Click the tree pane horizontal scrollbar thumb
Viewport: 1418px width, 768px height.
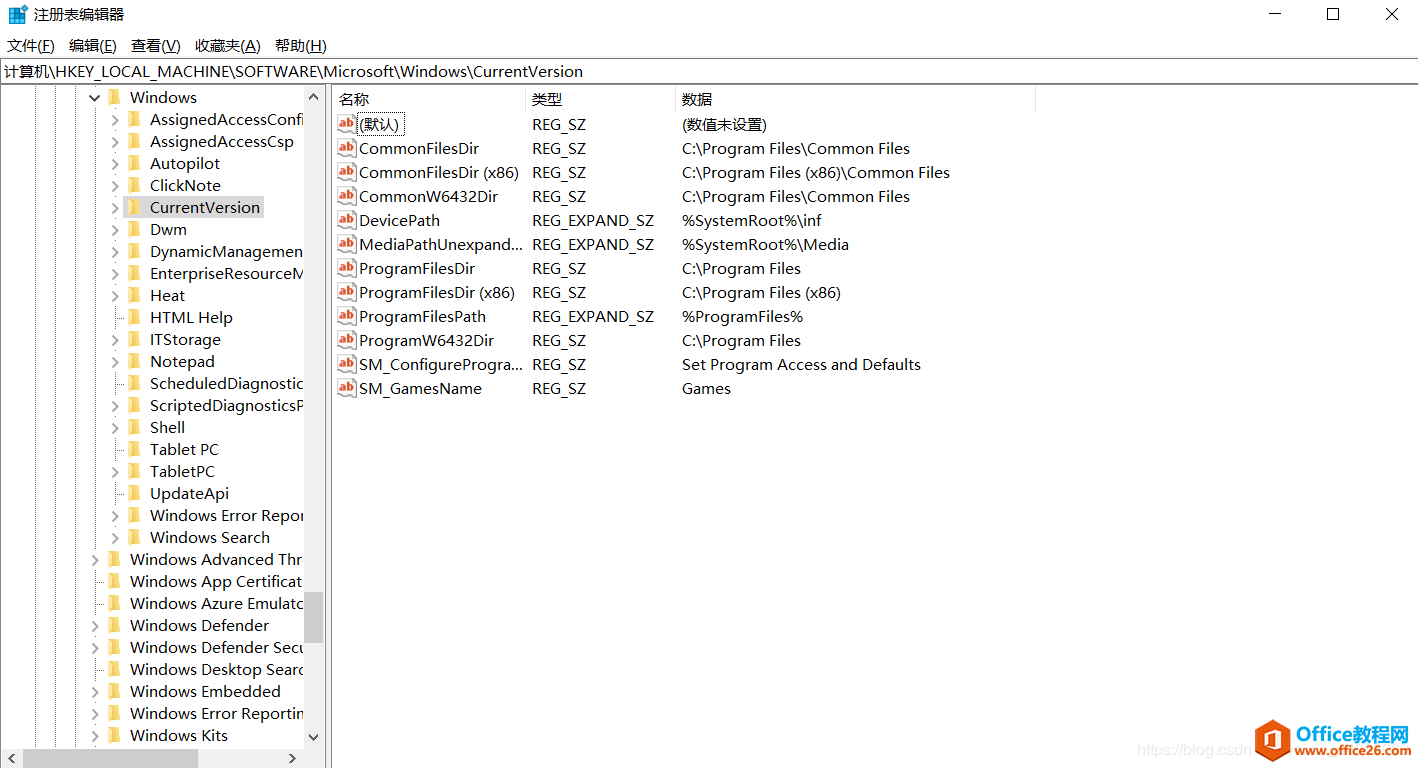[x=110, y=759]
